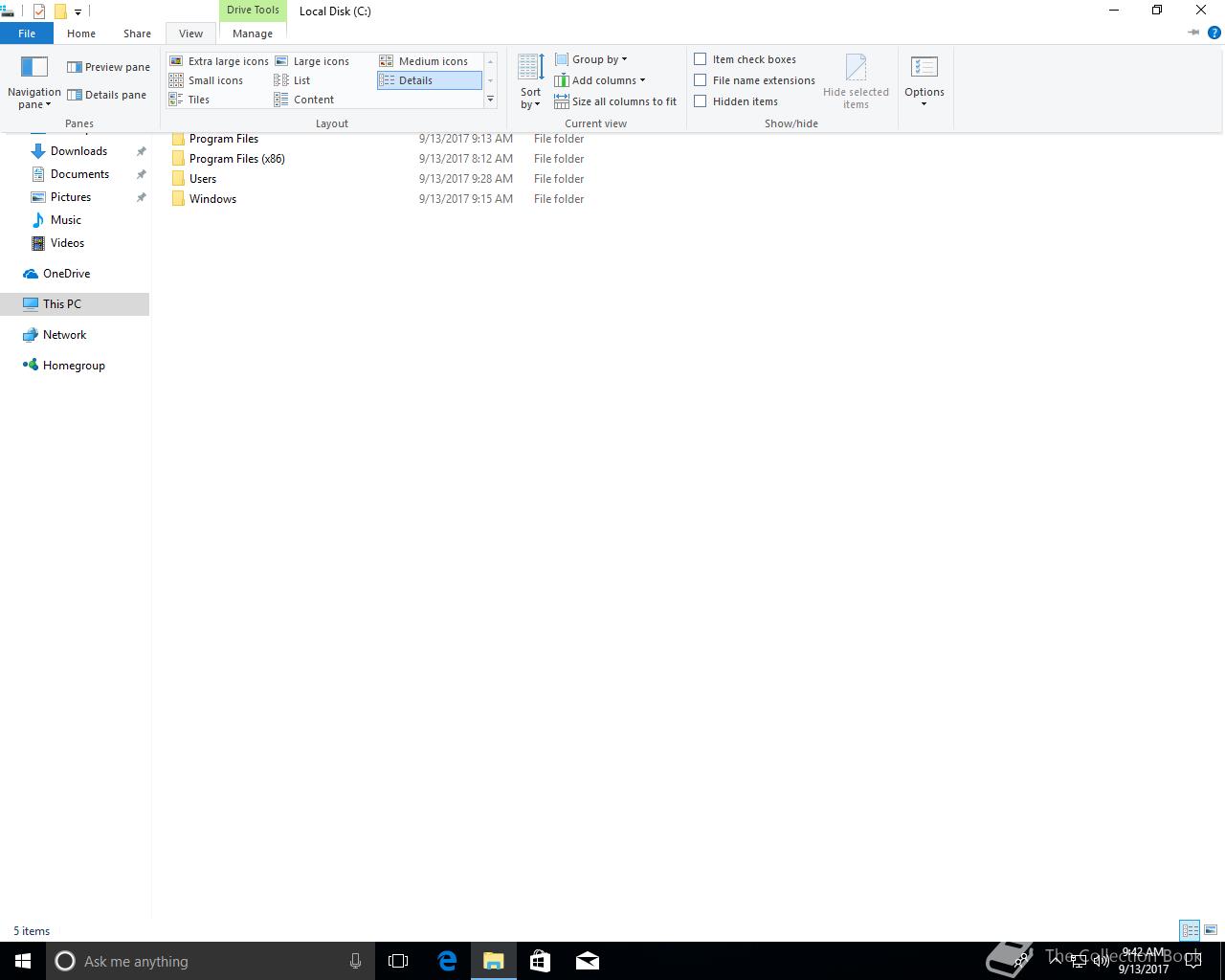This screenshot has width=1225, height=980.
Task: Click Hide selected items button
Action: click(856, 82)
